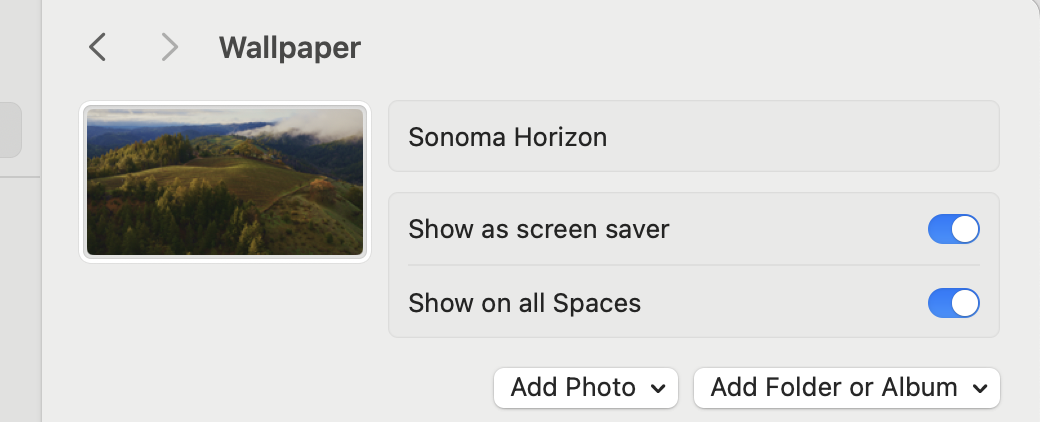Click the white knob of all Spaces switch
Image resolution: width=1040 pixels, height=422 pixels.
coord(965,302)
